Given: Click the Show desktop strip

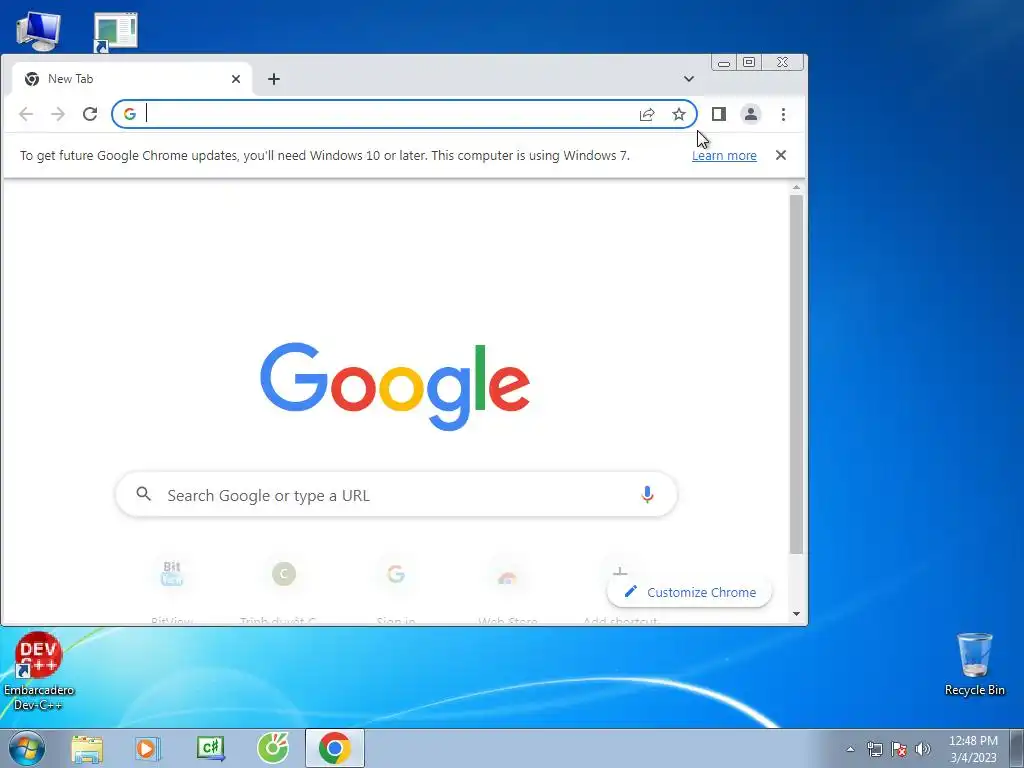Looking at the screenshot, I should click(1017, 748).
